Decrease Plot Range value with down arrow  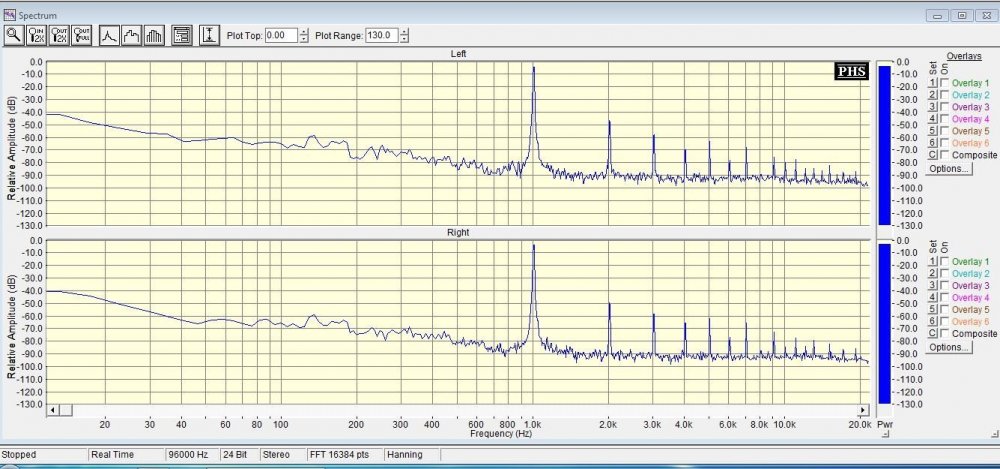tap(404, 40)
